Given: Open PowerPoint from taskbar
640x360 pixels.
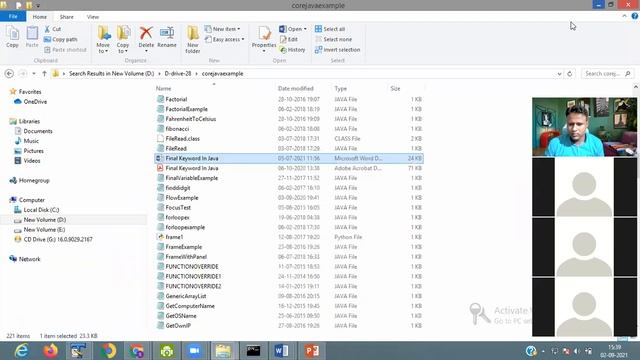Looking at the screenshot, I should 311,351.
